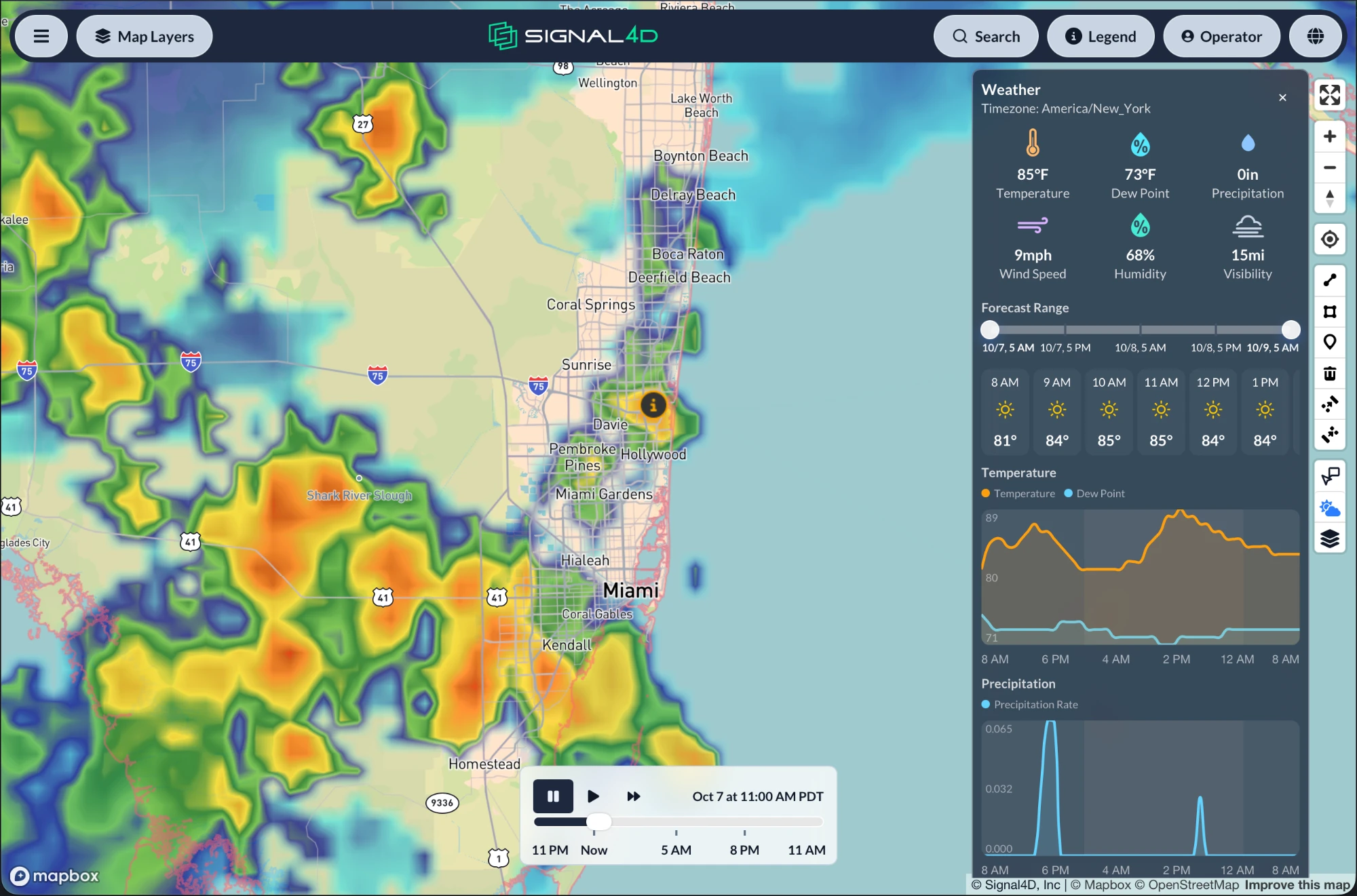Click the Homestead map label

pos(484,764)
